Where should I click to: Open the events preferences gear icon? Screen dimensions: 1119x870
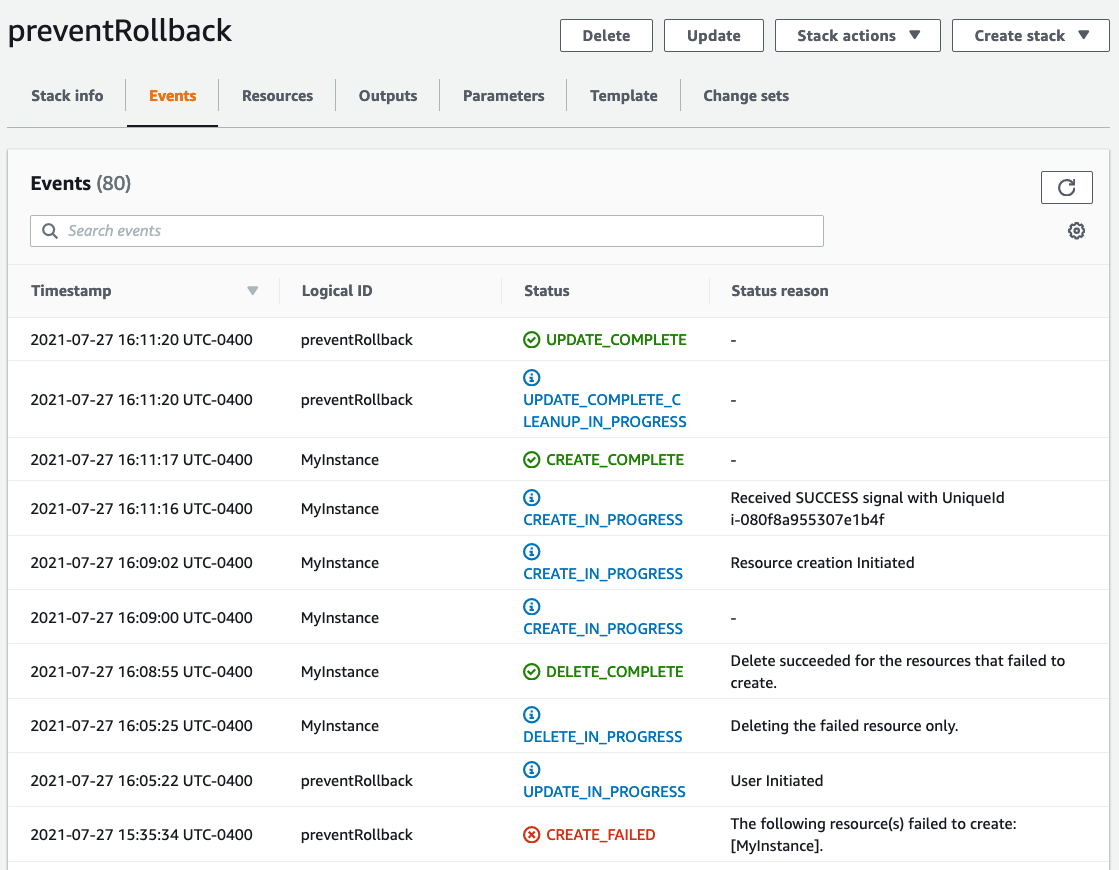tap(1076, 230)
